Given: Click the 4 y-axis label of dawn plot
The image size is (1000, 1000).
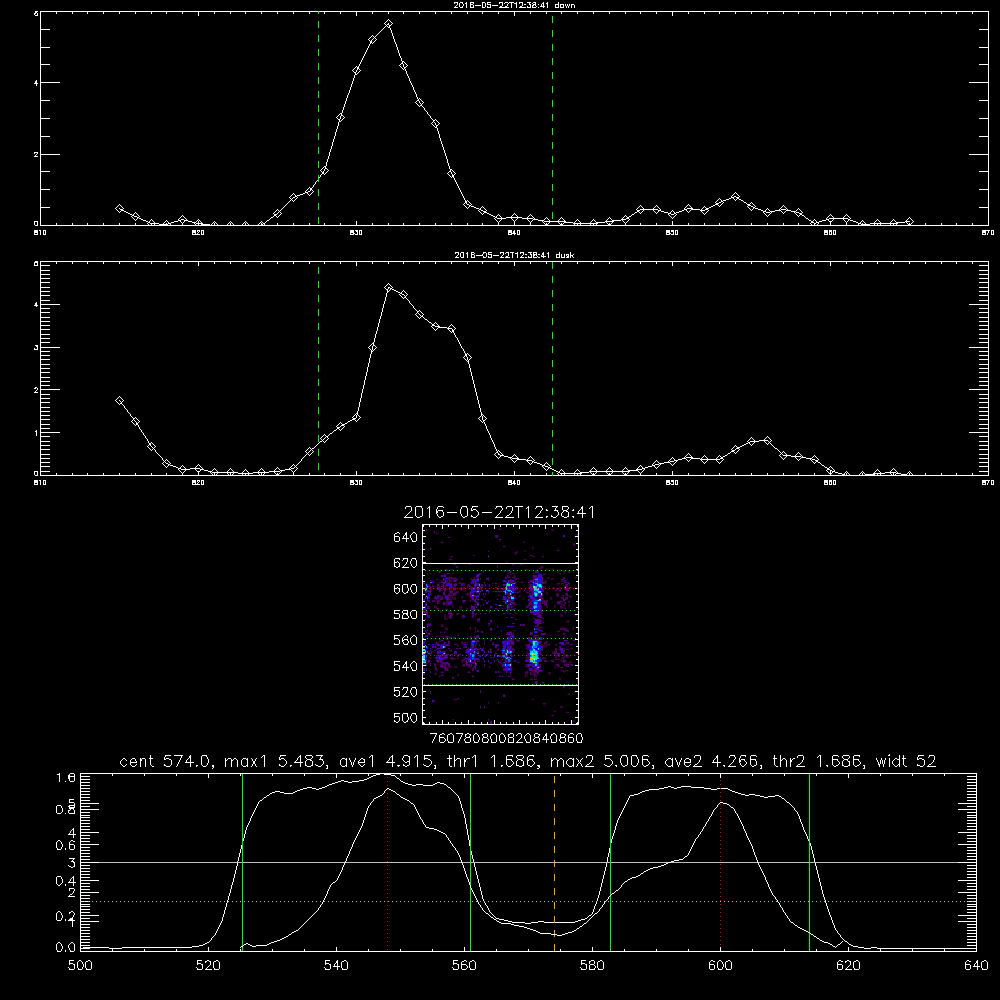Looking at the screenshot, I should coord(36,83).
